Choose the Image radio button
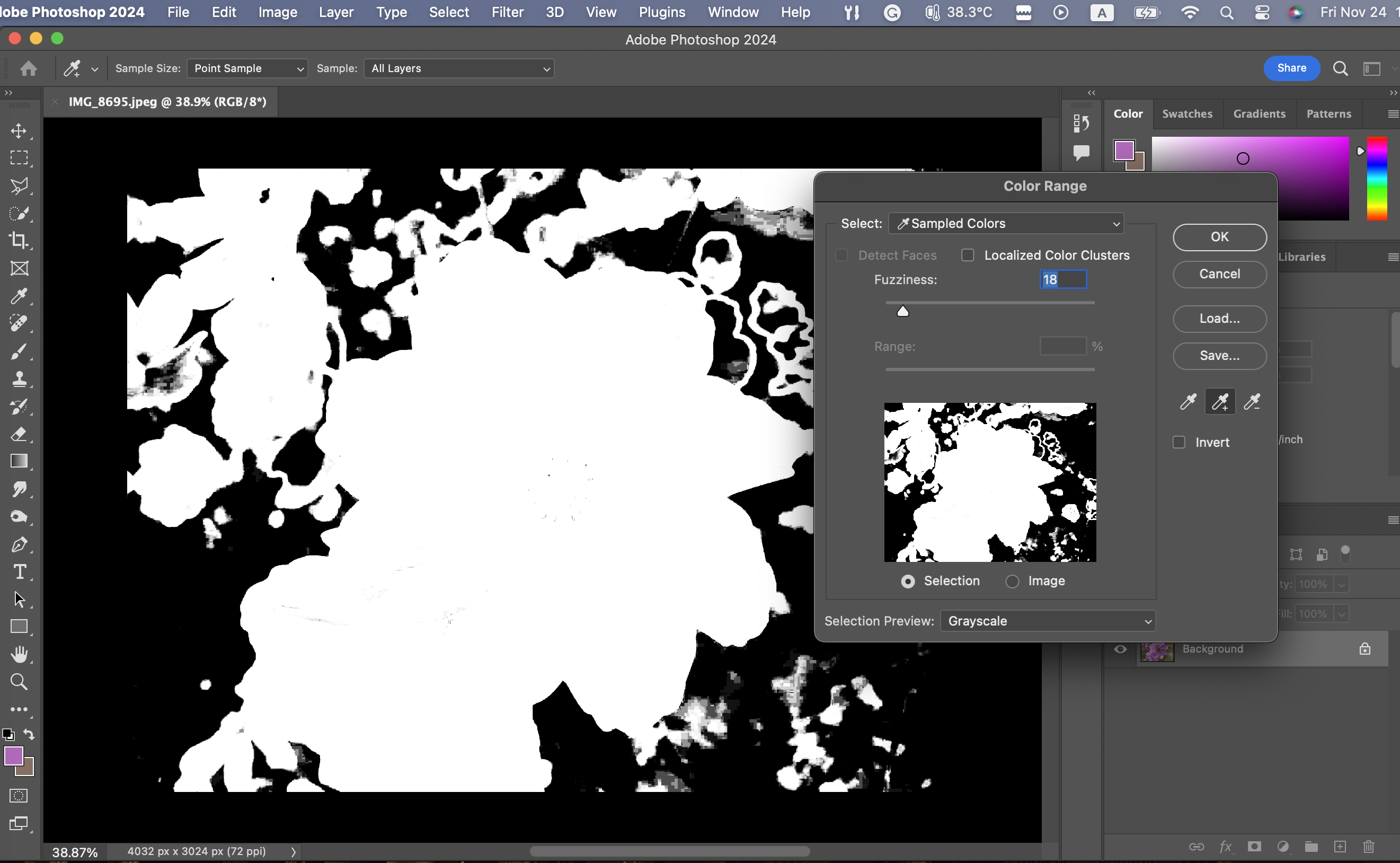This screenshot has width=1400, height=863. point(1012,581)
